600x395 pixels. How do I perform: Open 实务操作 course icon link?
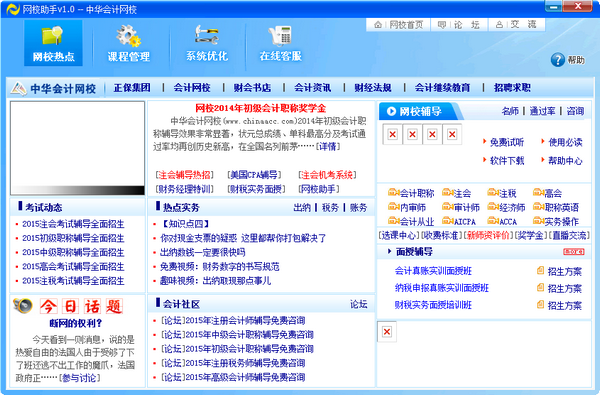pyautogui.click(x=556, y=221)
